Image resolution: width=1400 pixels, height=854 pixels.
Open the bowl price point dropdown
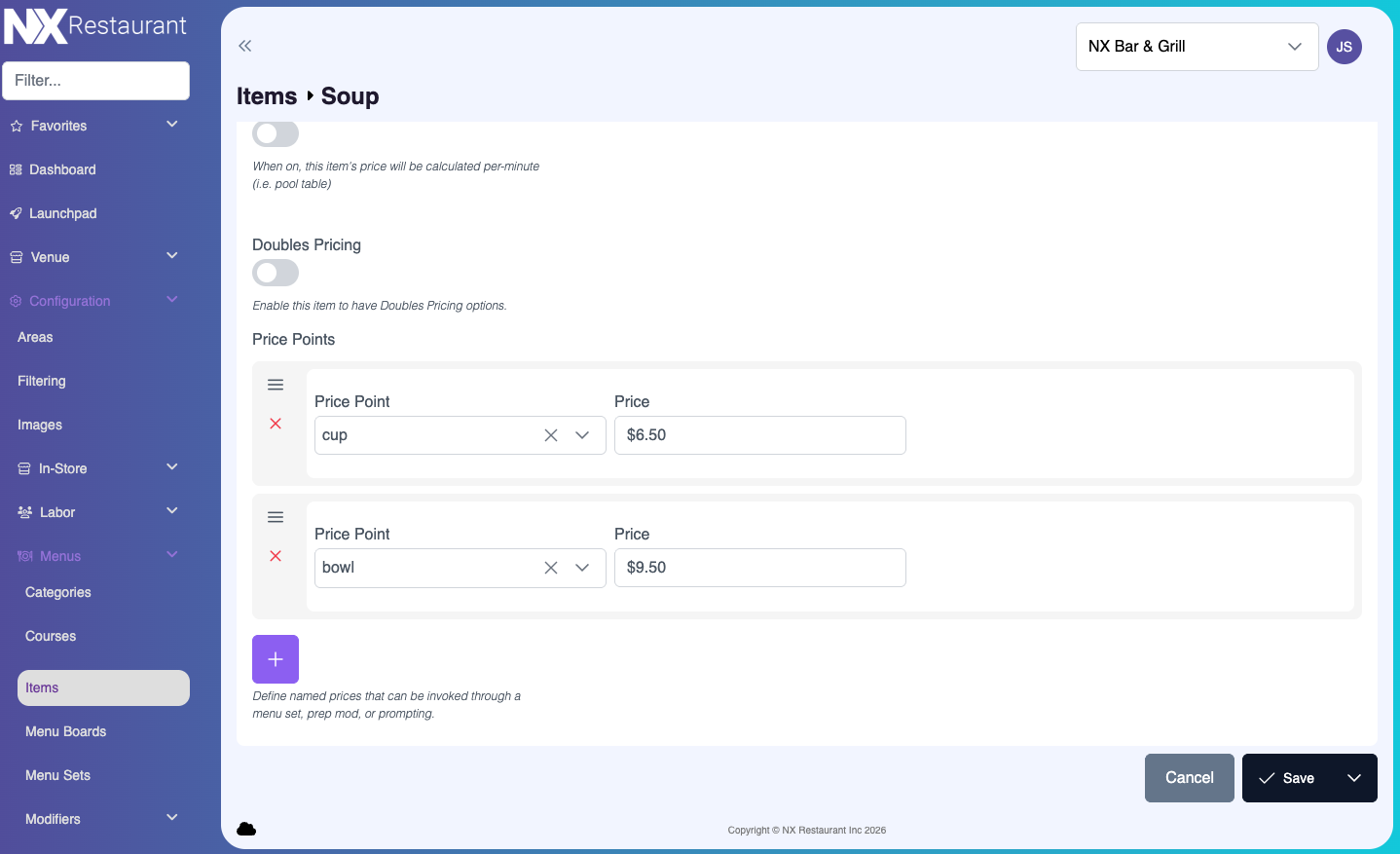pyautogui.click(x=582, y=568)
